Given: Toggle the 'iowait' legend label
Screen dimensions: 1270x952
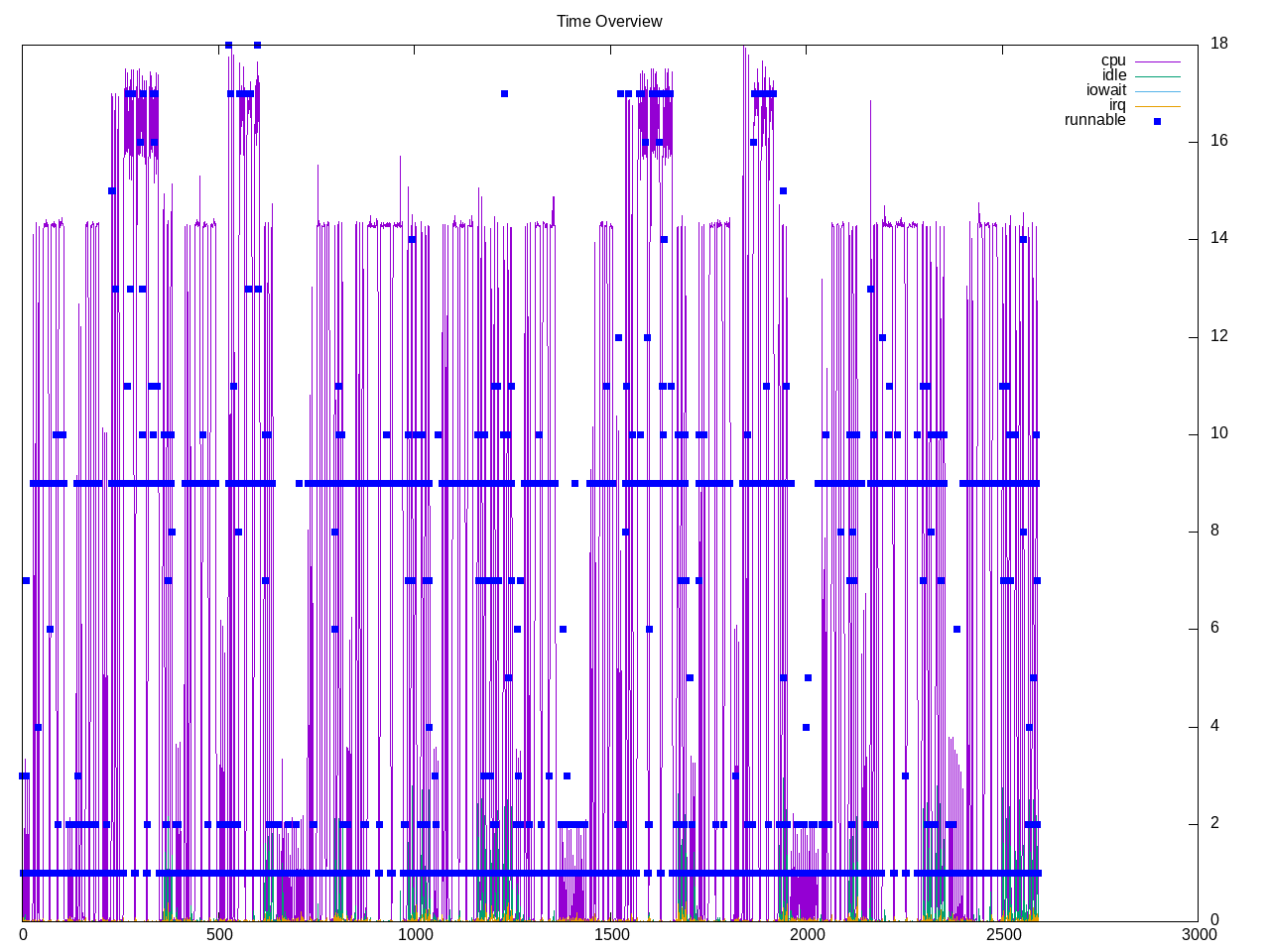Looking at the screenshot, I should (1105, 90).
